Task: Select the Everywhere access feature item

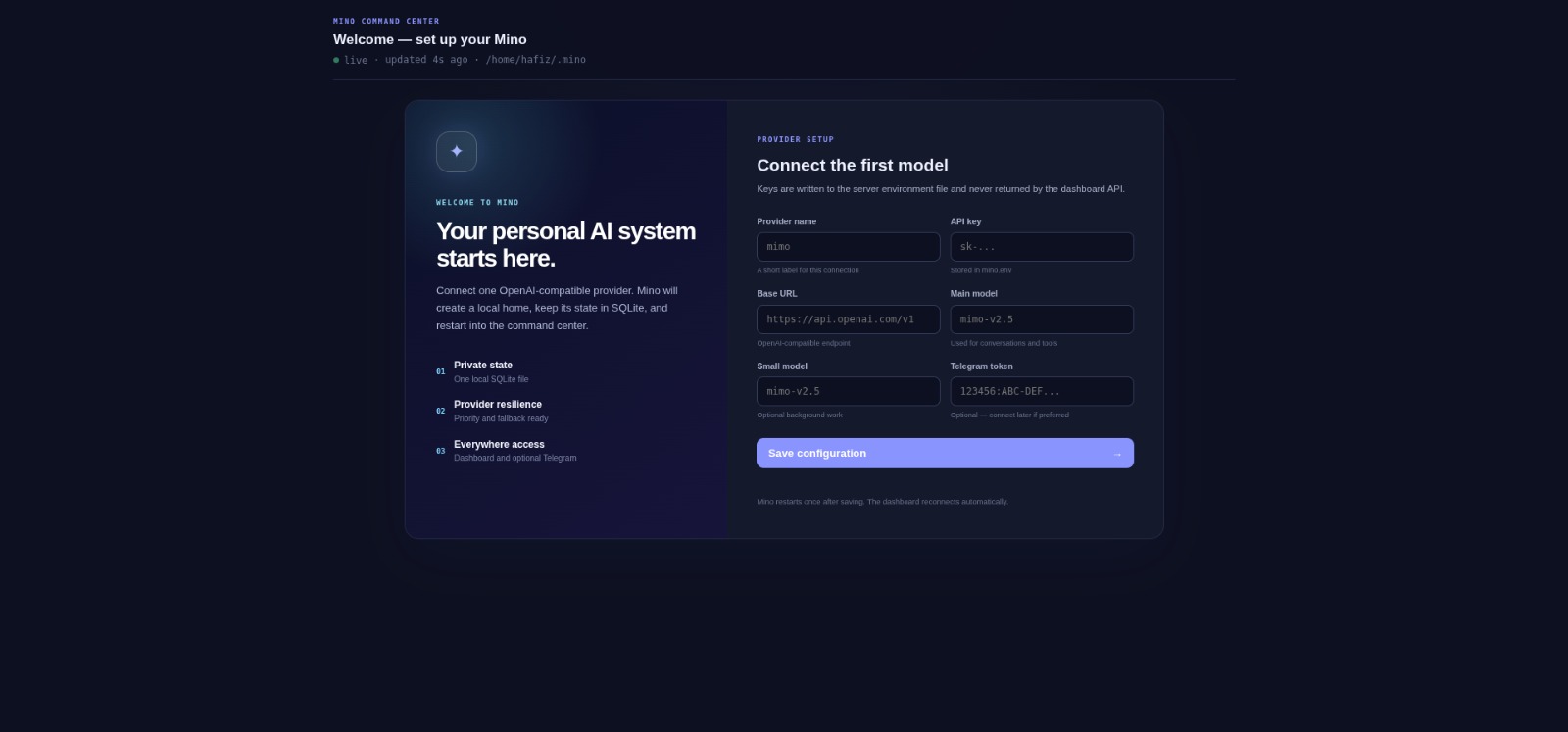Action: tap(507, 451)
